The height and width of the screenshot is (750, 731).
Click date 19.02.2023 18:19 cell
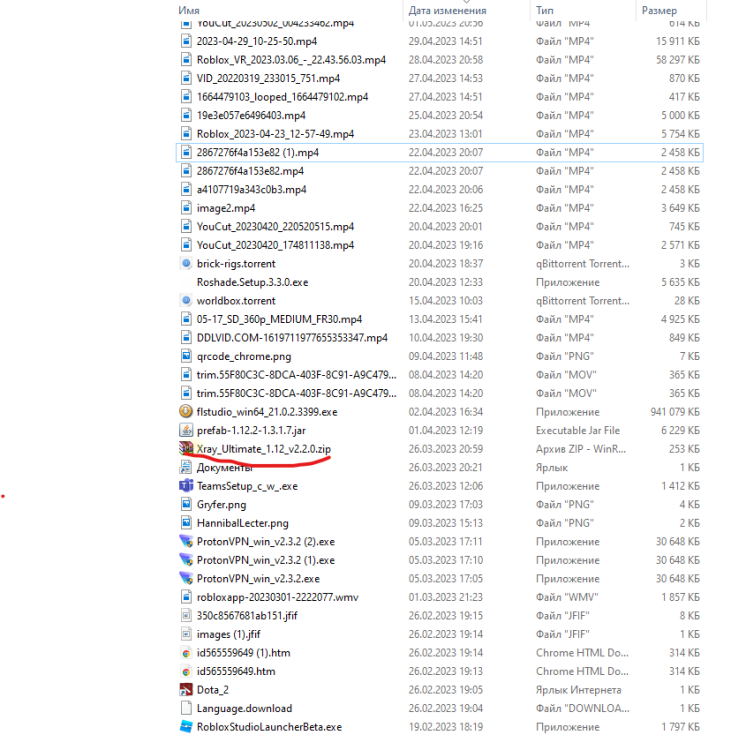click(445, 727)
